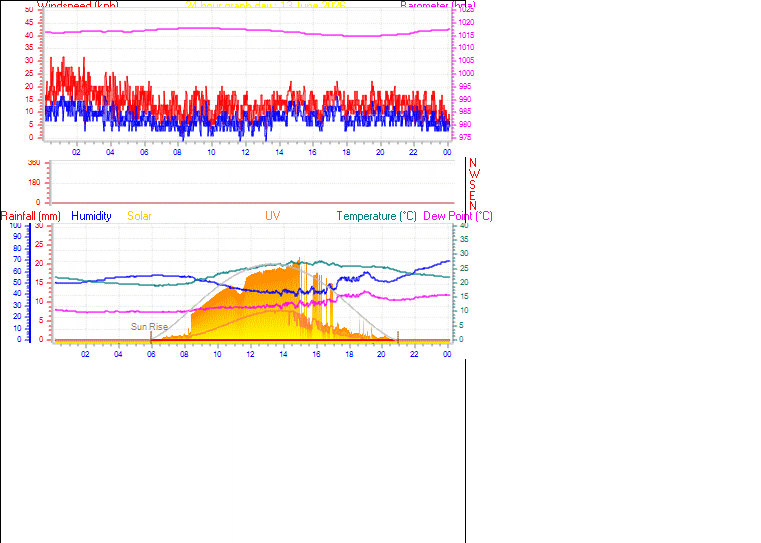Image resolution: width=761 pixels, height=543 pixels.
Task: Click the 1020 value on the barometer scale
Action: click(x=466, y=22)
